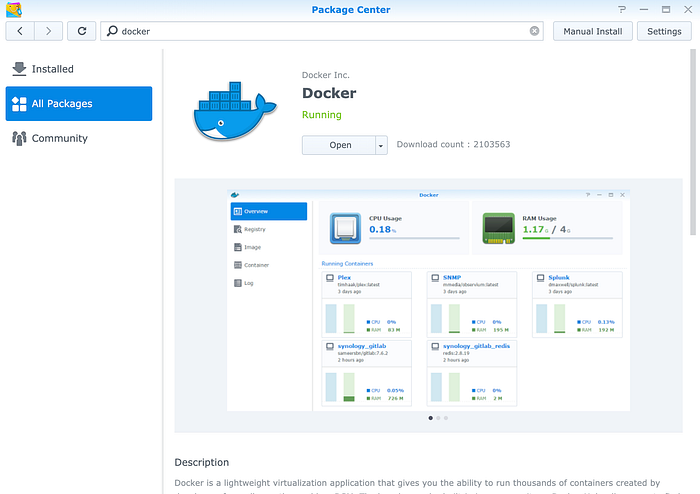Viewport: 700px width, 494px height.
Task: Click the Manual Install button
Action: point(592,31)
